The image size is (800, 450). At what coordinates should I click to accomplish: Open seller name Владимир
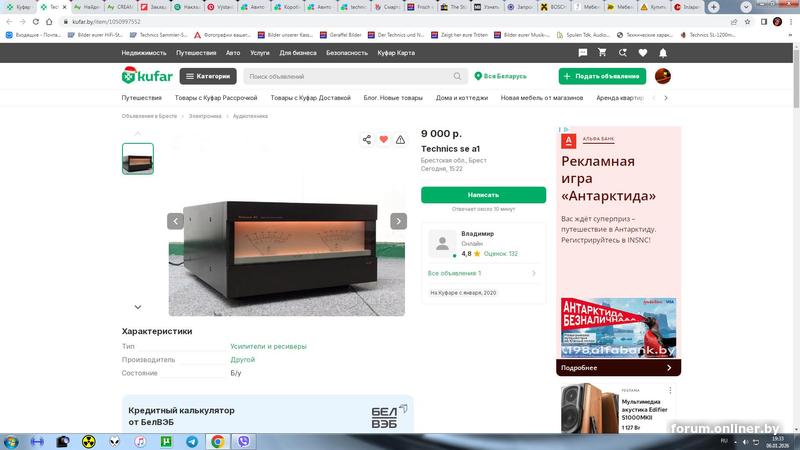[x=478, y=233]
